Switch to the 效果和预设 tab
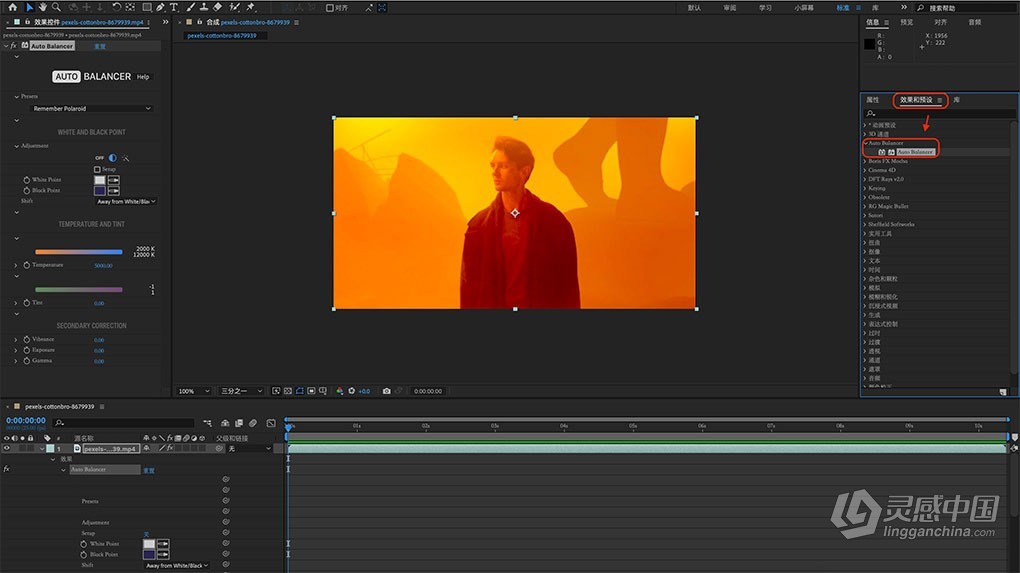Viewport: 1020px width, 573px height. [x=916, y=100]
